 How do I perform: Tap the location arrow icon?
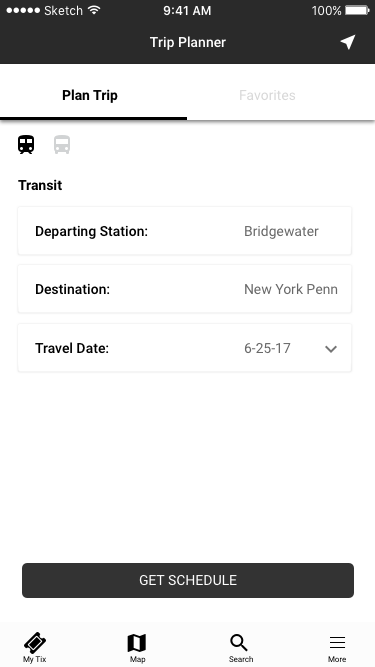point(348,42)
